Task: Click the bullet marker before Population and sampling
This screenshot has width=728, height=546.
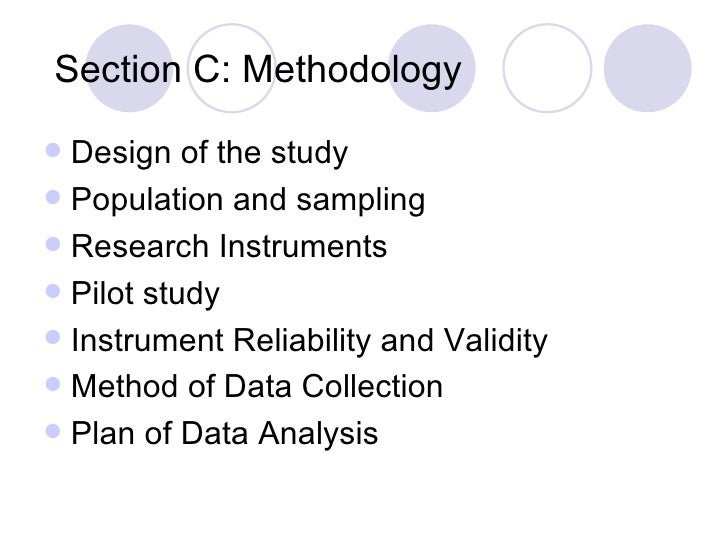Action: (60, 199)
